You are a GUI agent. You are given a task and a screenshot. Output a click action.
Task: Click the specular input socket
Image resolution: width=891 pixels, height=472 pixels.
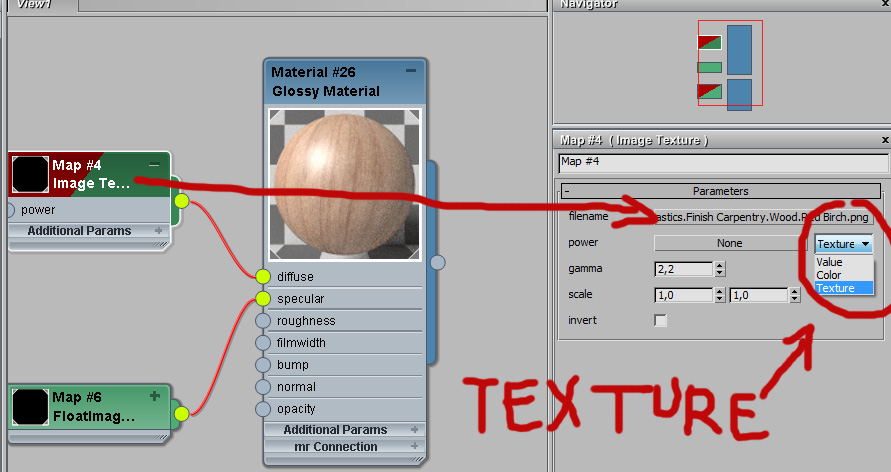click(263, 298)
